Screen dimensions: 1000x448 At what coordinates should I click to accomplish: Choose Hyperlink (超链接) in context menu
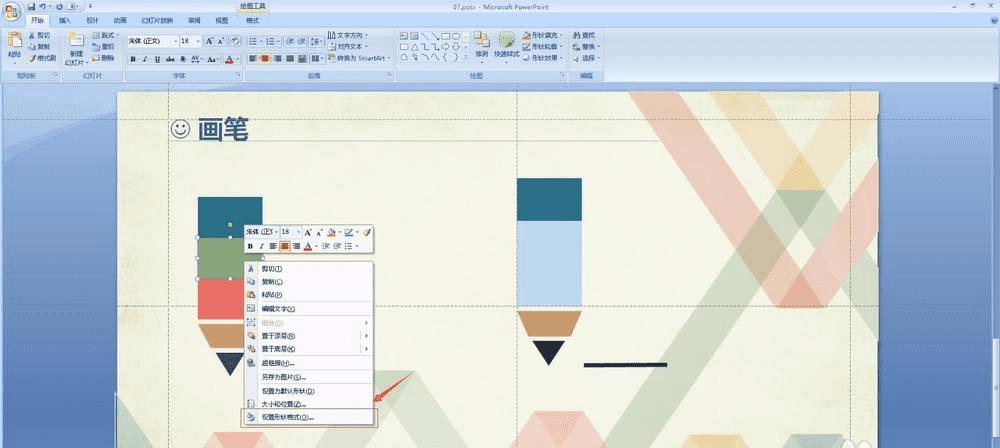[x=309, y=363]
